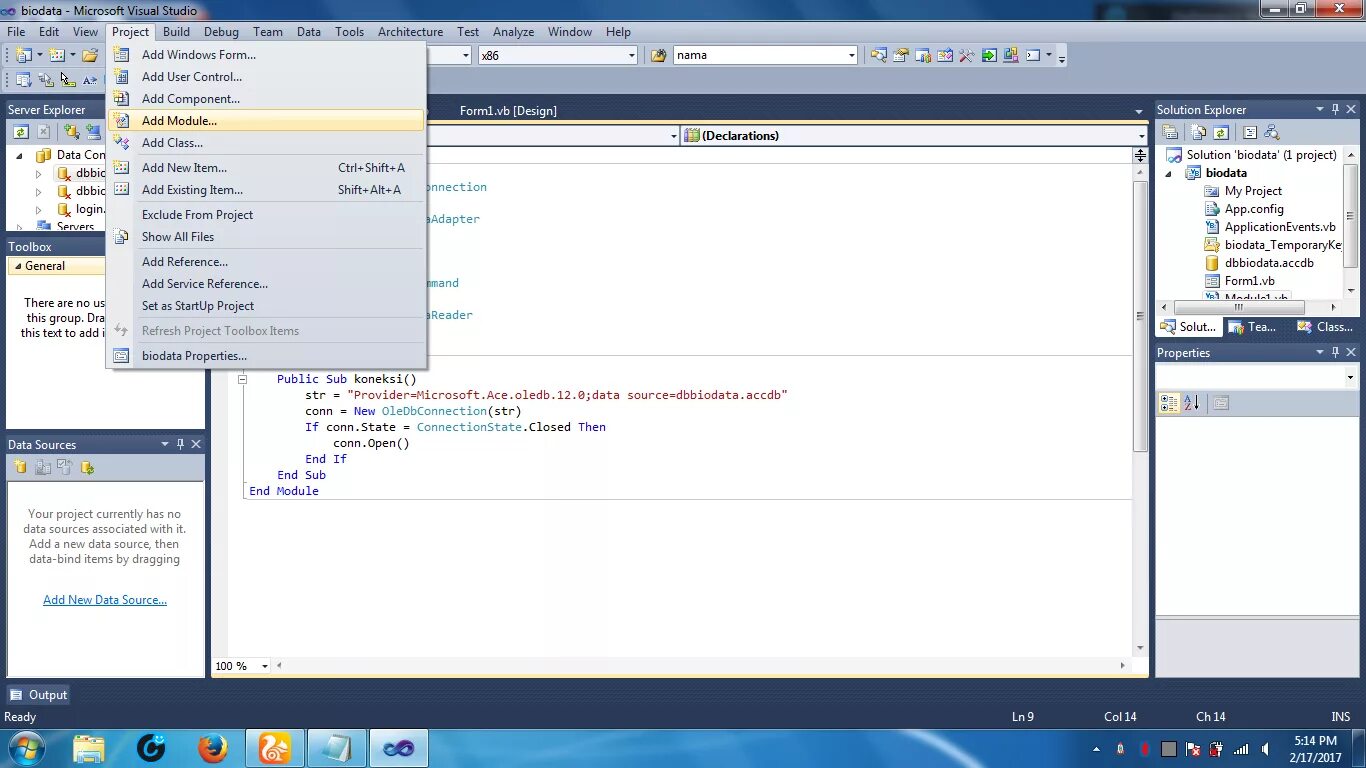Select dbbiodata.accdb in Solution Explorer

point(1269,263)
